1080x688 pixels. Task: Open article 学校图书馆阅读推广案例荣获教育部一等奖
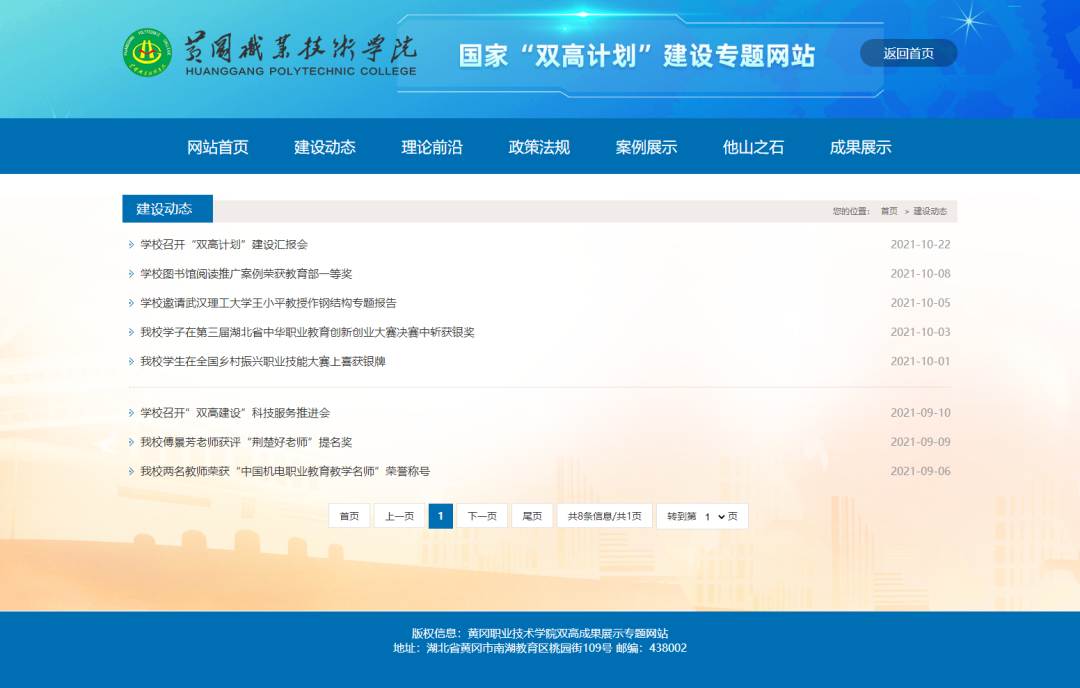246,274
